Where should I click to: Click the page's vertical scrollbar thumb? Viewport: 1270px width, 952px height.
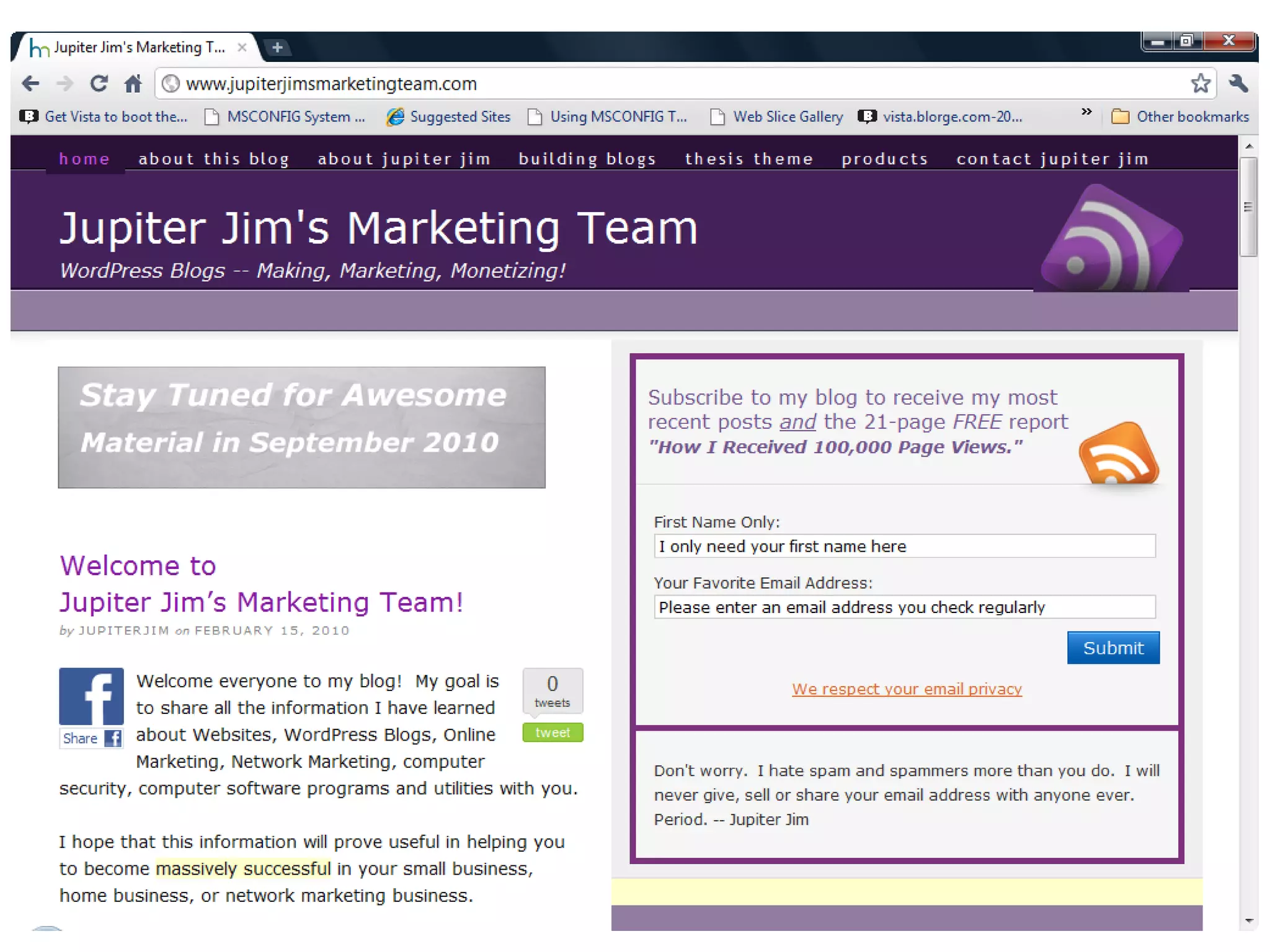coord(1248,206)
